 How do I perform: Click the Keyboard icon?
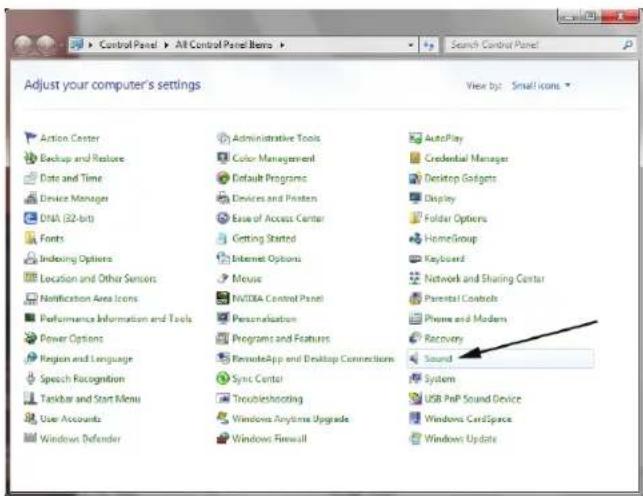(415, 258)
